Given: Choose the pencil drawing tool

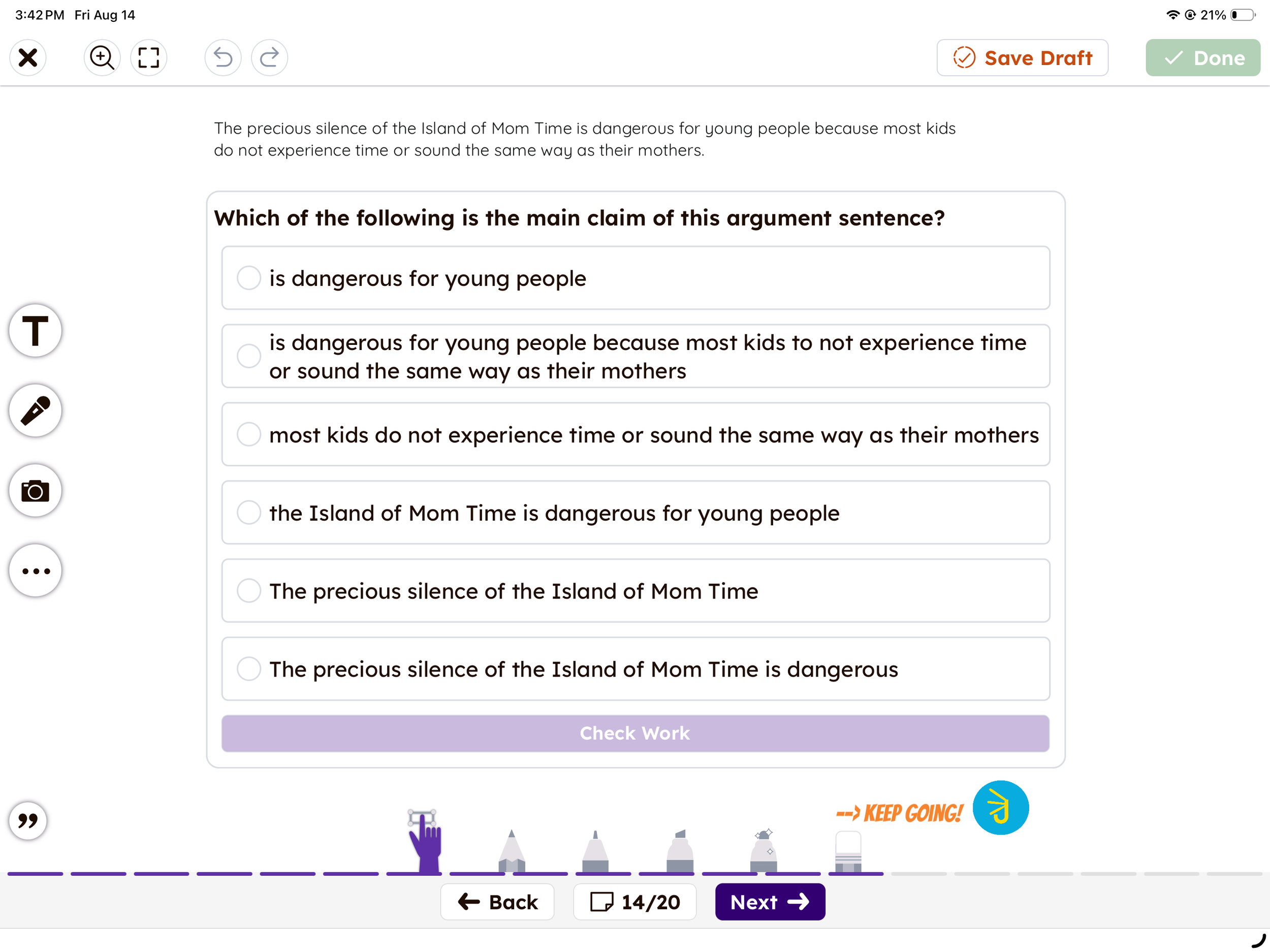Looking at the screenshot, I should click(511, 850).
